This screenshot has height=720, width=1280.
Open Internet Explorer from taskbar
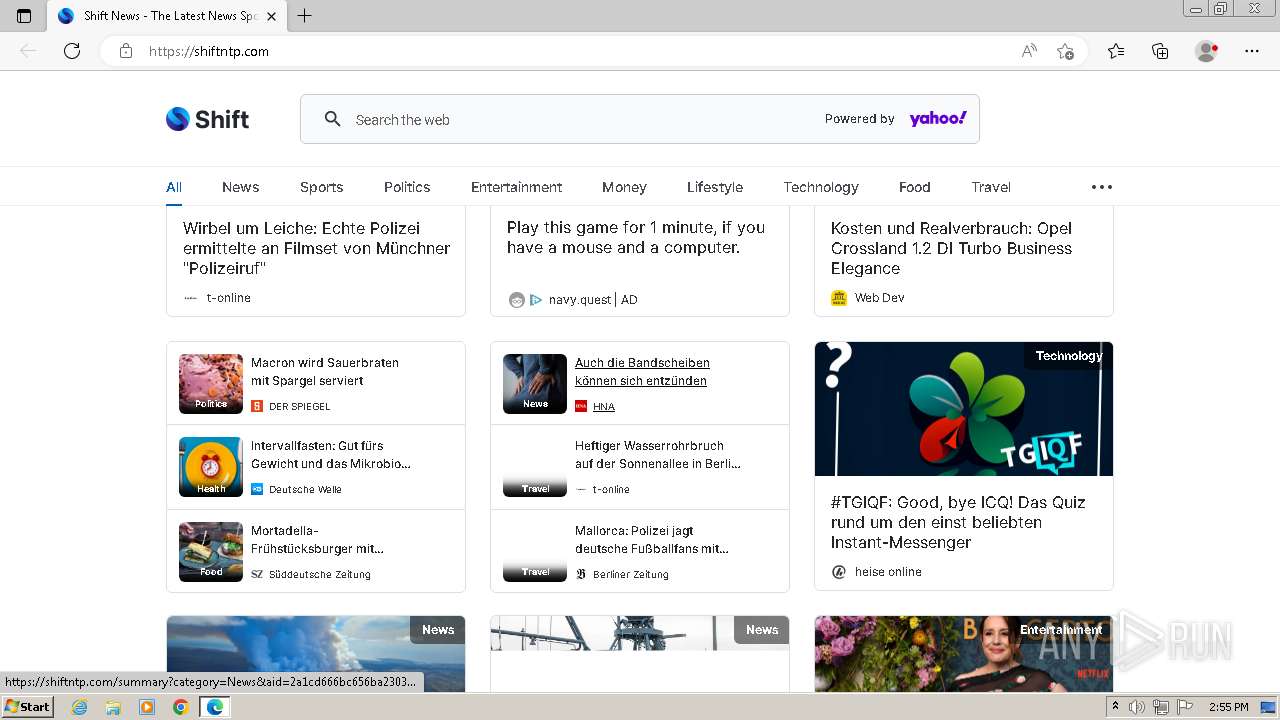pyautogui.click(x=80, y=707)
